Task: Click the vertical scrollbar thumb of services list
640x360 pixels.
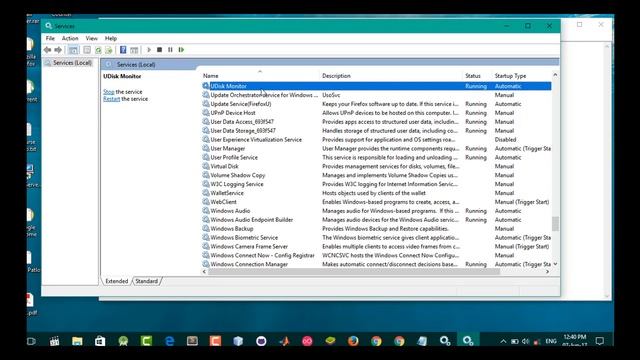Action: [x=555, y=224]
